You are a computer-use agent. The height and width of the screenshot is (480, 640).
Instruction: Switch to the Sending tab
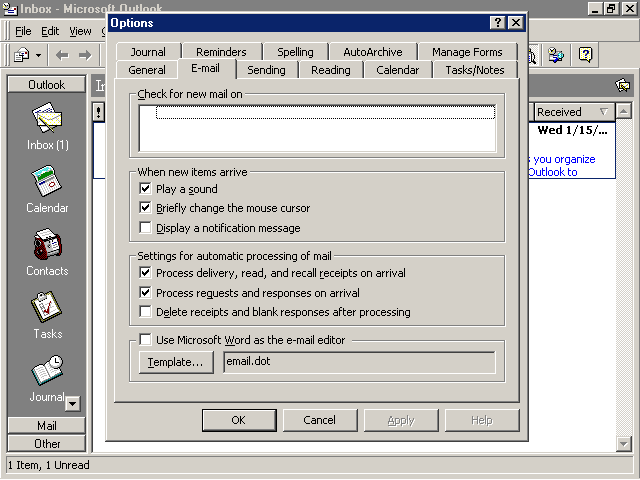266,70
